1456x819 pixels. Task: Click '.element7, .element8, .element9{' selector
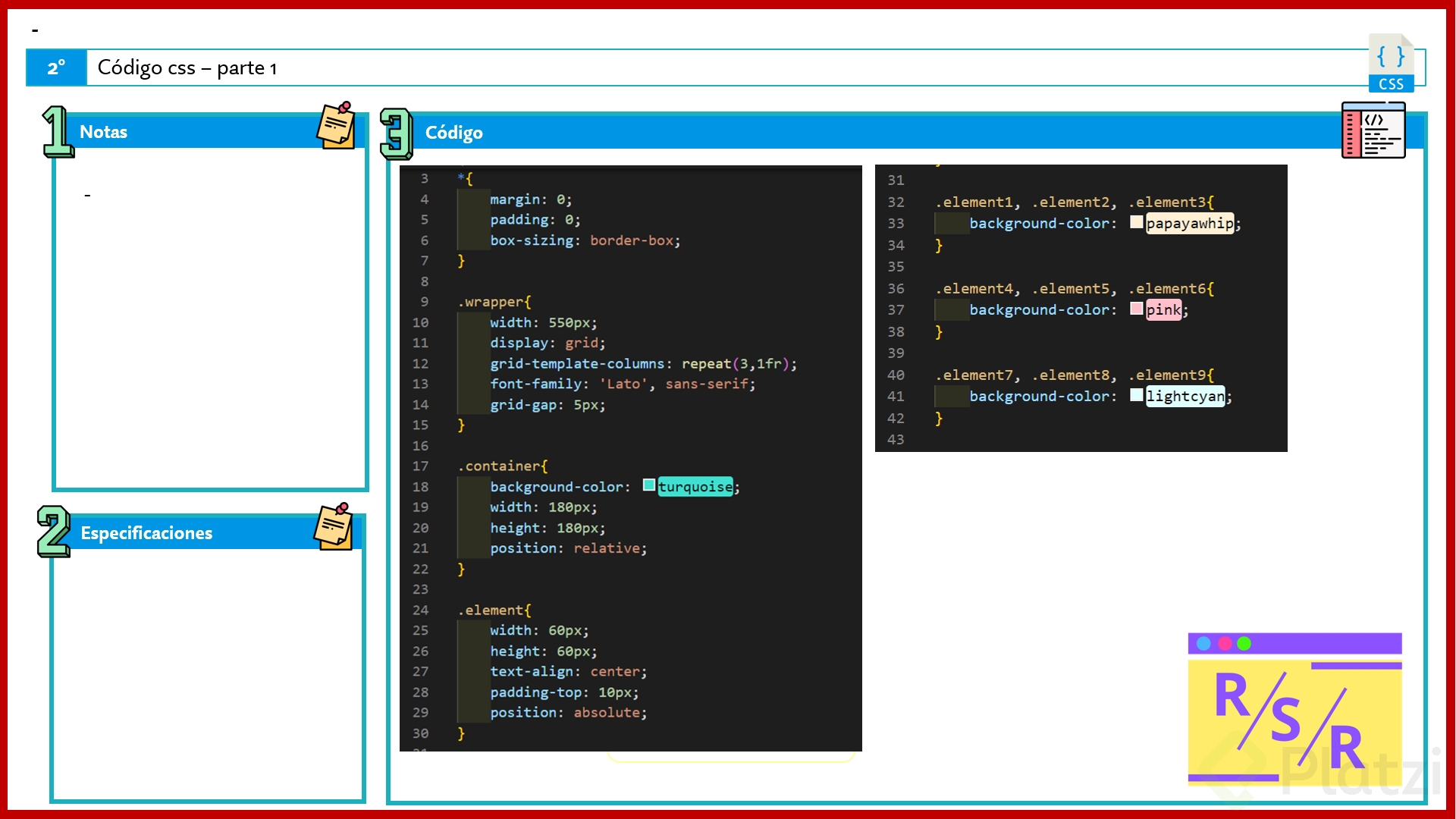(x=1075, y=375)
